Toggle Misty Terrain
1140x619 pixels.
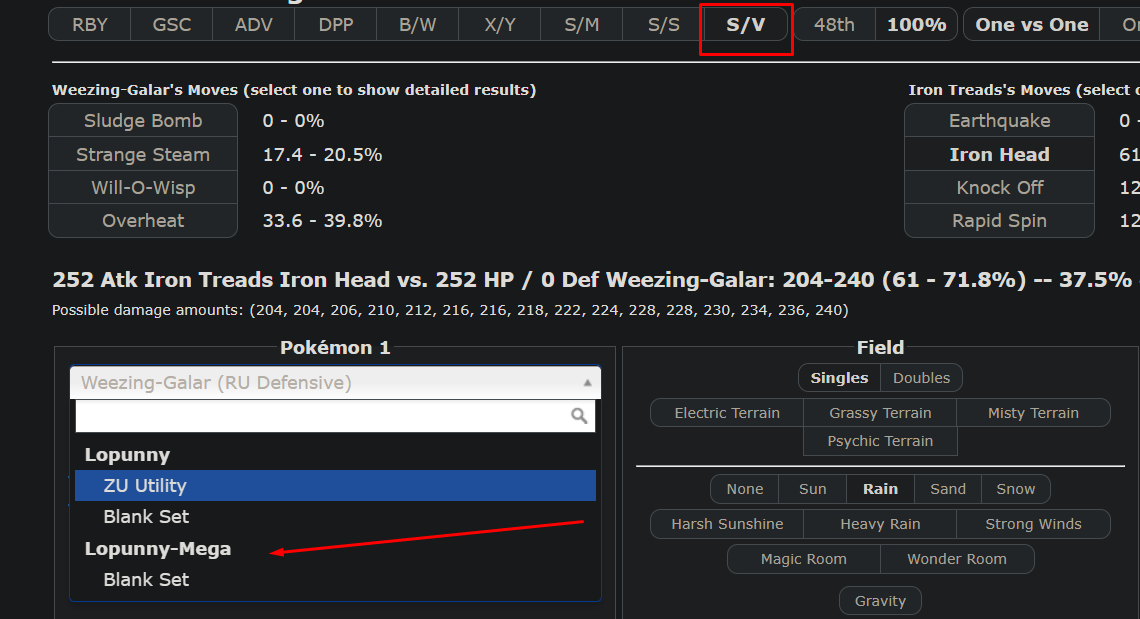(1033, 413)
